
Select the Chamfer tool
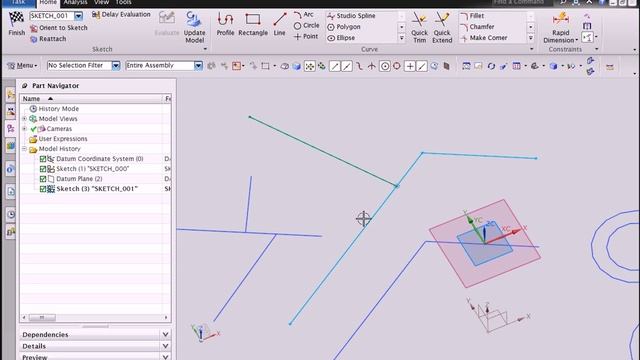tap(477, 27)
